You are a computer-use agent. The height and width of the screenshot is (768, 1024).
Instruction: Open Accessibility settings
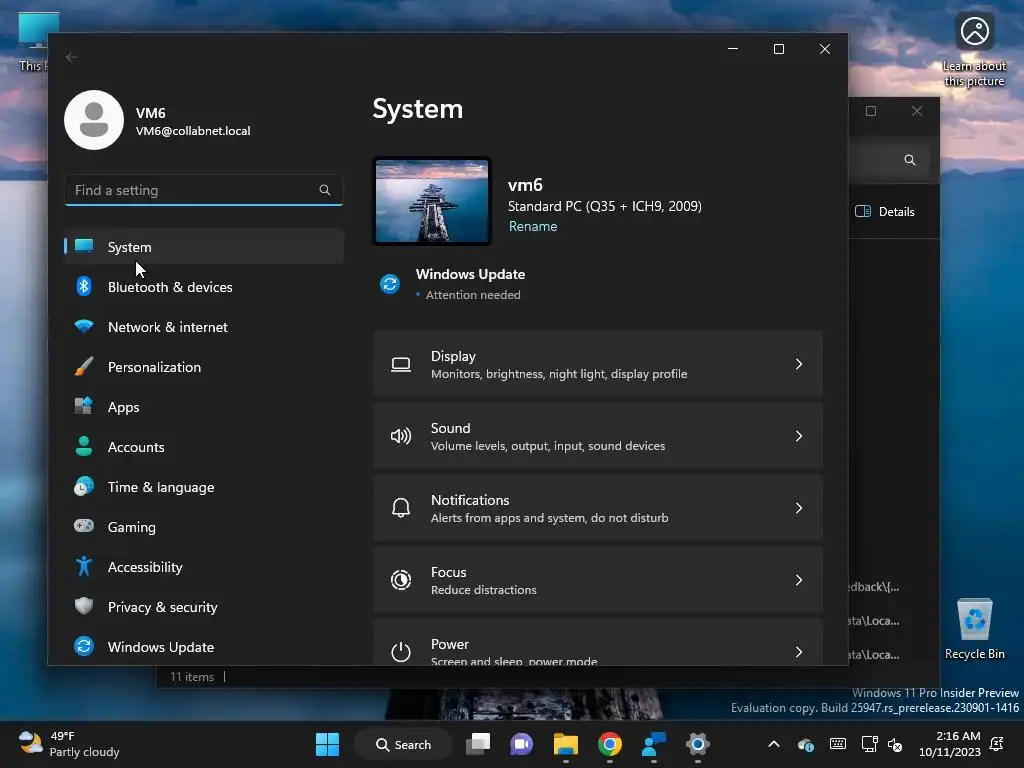[x=204, y=567]
